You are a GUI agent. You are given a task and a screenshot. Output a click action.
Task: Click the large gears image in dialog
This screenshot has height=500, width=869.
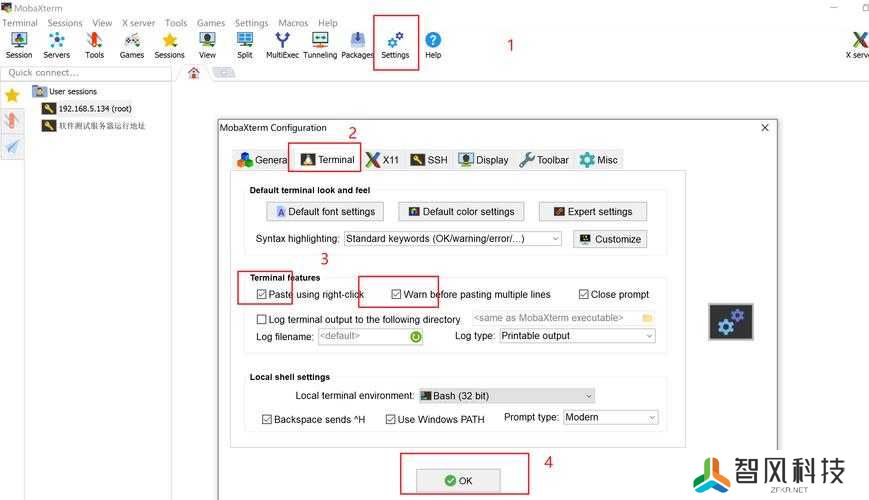pyautogui.click(x=731, y=322)
